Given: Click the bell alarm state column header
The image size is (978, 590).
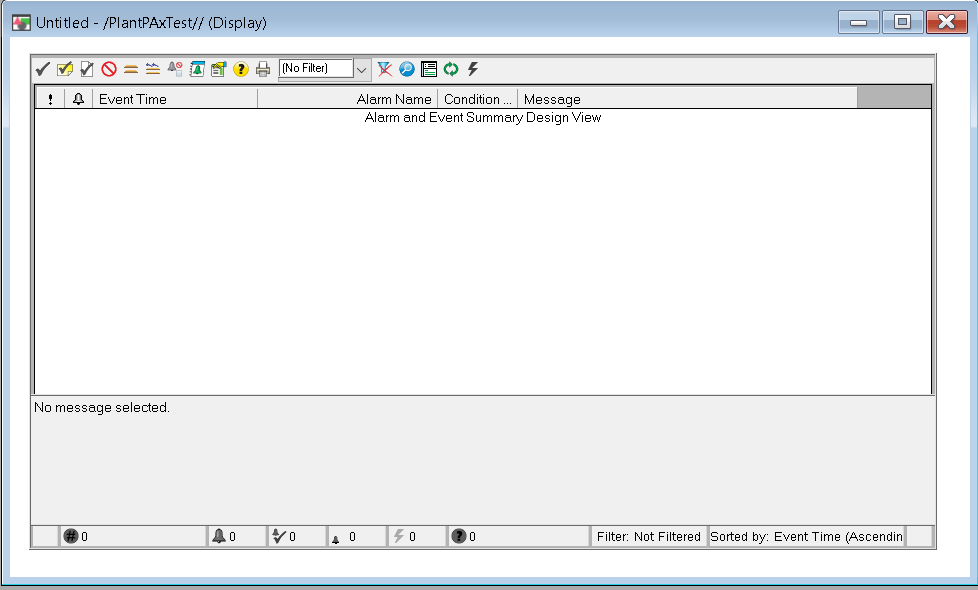Looking at the screenshot, I should point(79,99).
